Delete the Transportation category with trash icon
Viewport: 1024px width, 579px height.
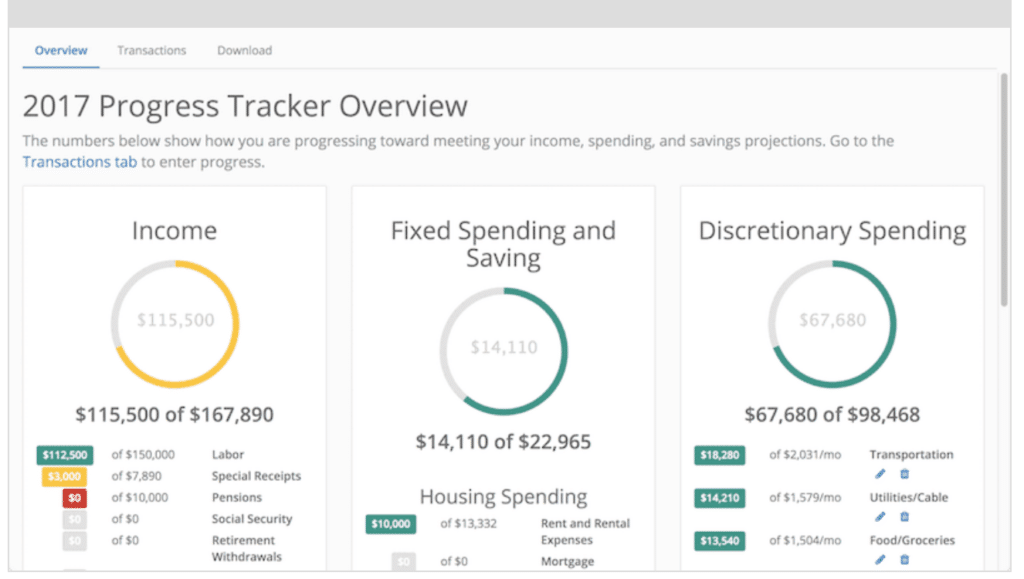[904, 474]
